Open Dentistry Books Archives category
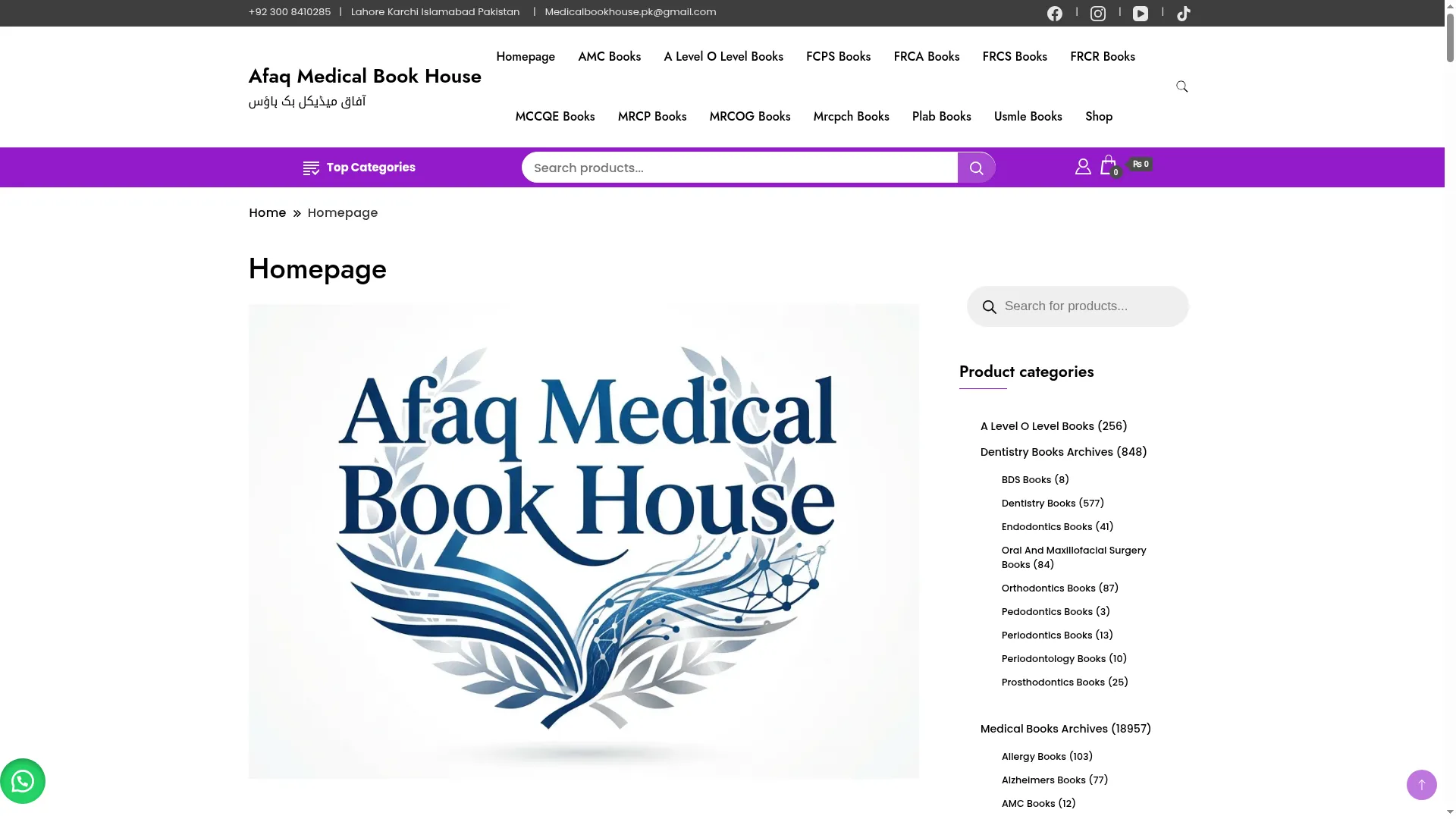Viewport: 1456px width, 819px height. [x=1046, y=452]
